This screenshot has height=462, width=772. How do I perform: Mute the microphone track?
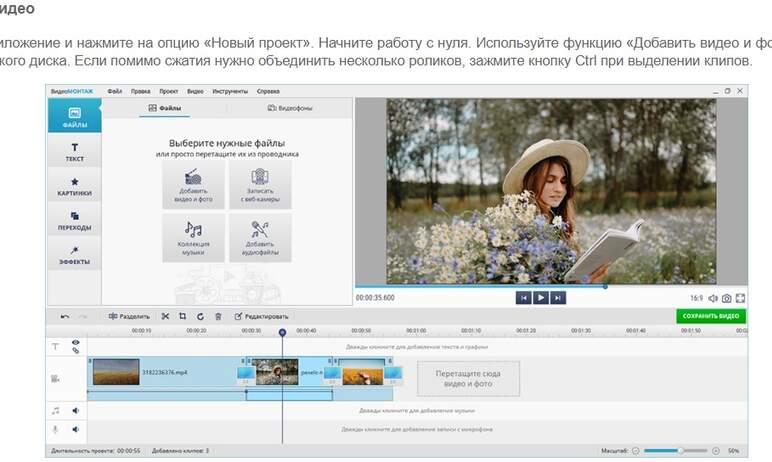point(75,429)
